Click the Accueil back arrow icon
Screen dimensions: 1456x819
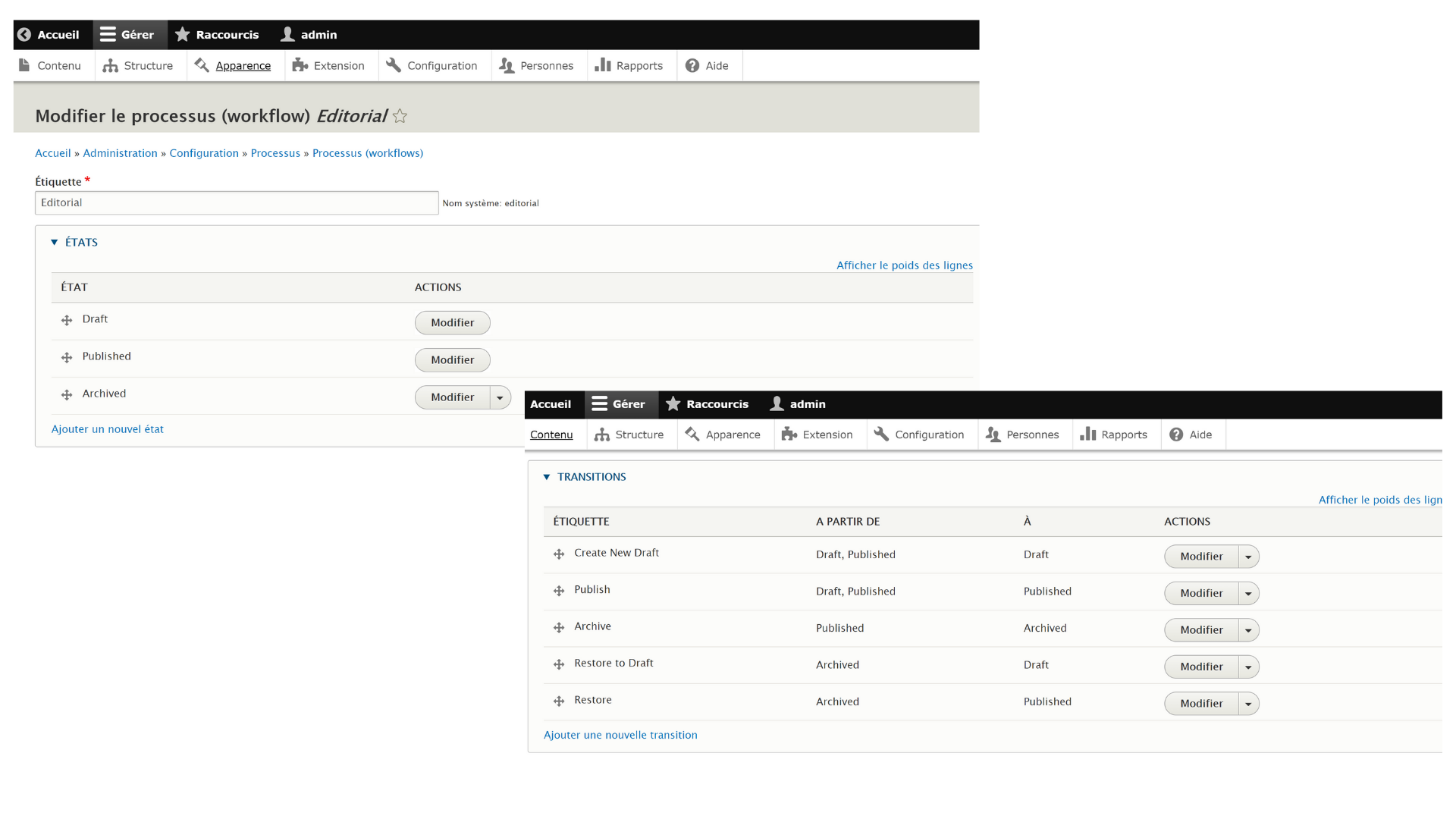[25, 34]
